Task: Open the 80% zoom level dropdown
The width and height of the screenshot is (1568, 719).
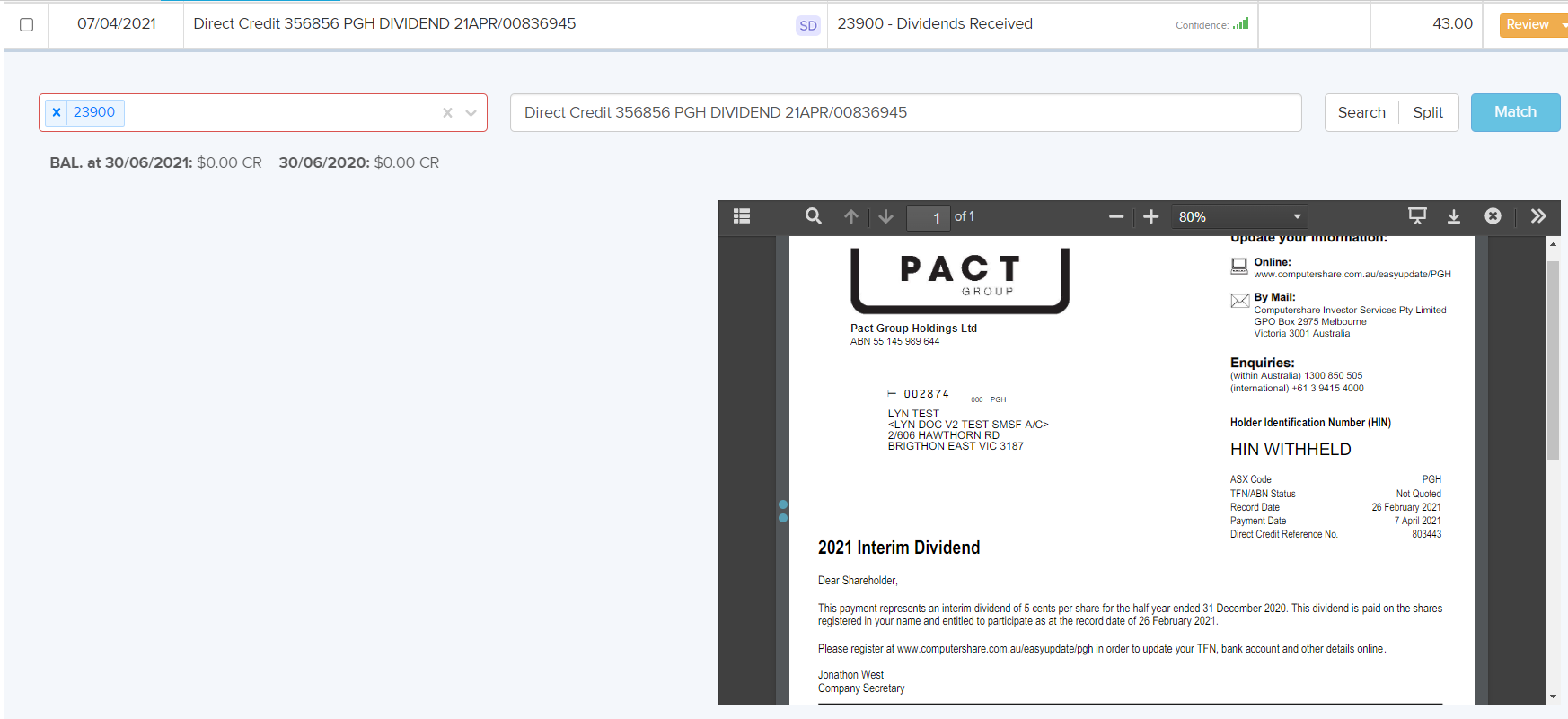Action: click(x=1240, y=216)
